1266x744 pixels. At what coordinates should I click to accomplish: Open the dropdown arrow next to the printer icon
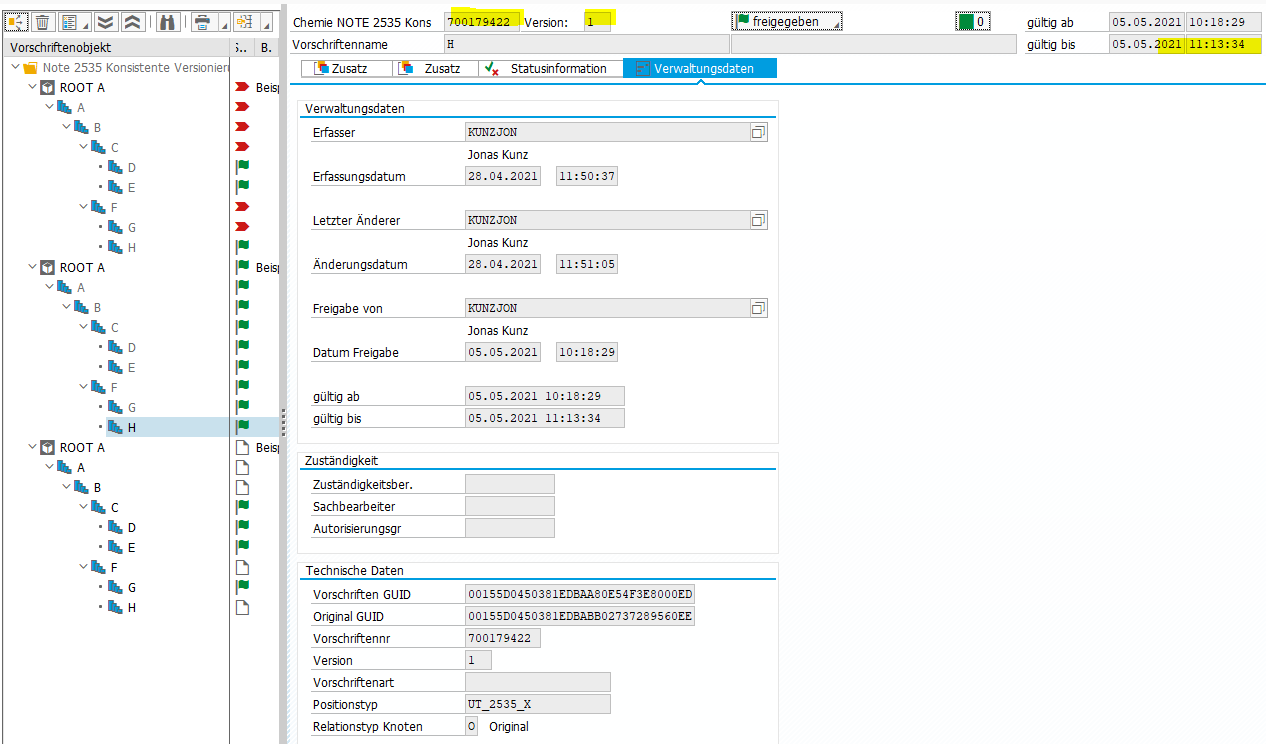tap(222, 24)
